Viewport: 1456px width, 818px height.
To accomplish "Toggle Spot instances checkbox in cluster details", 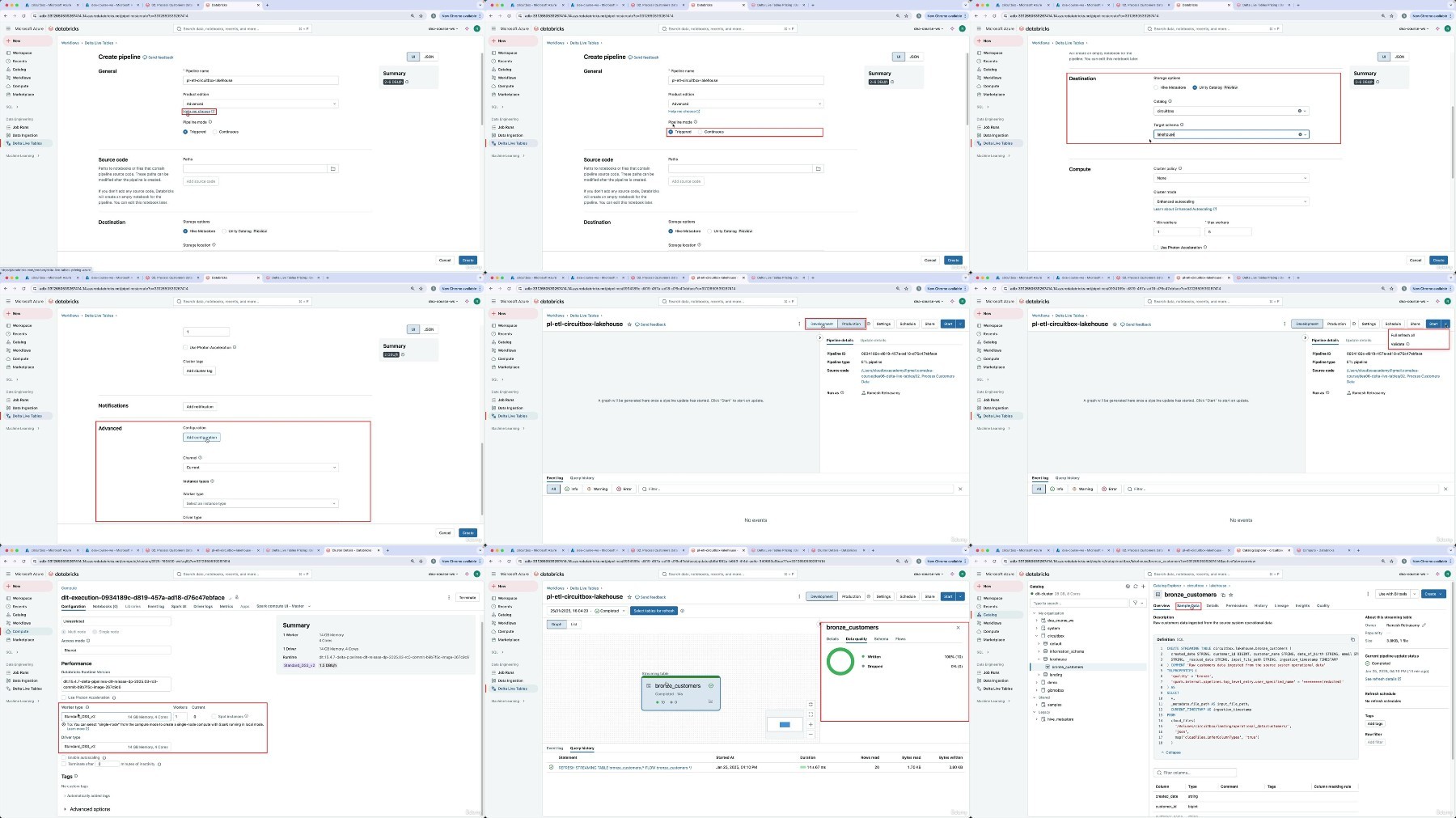I will [x=213, y=716].
